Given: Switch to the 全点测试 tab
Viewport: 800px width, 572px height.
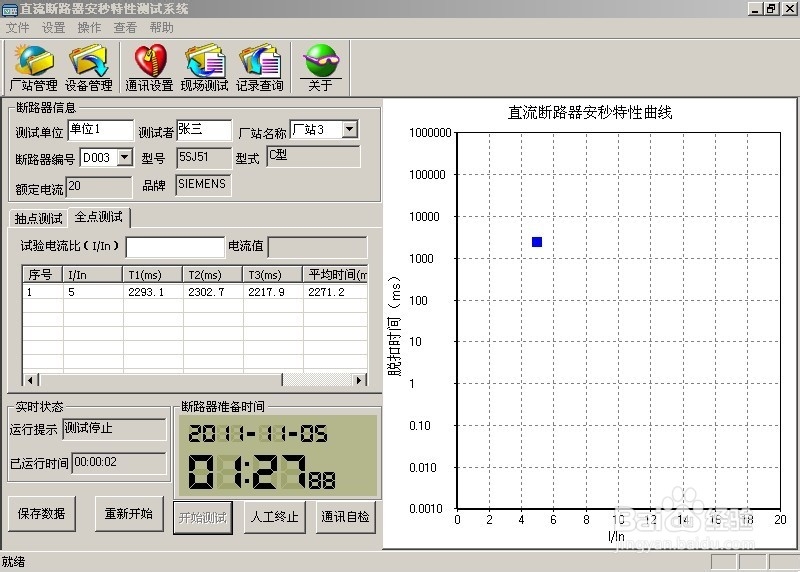Looking at the screenshot, I should click(99, 217).
